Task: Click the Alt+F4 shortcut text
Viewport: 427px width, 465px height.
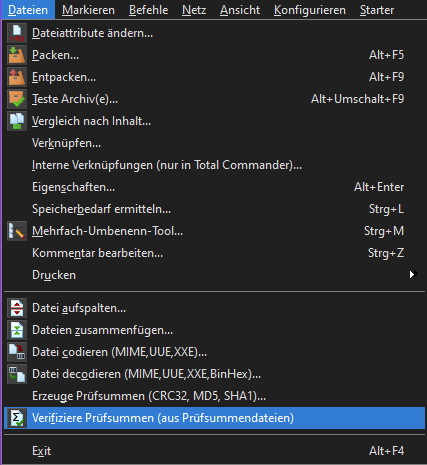Action: [386, 451]
